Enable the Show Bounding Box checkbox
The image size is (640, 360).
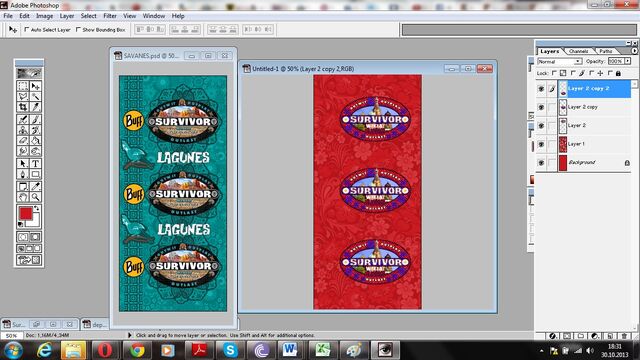[x=78, y=29]
